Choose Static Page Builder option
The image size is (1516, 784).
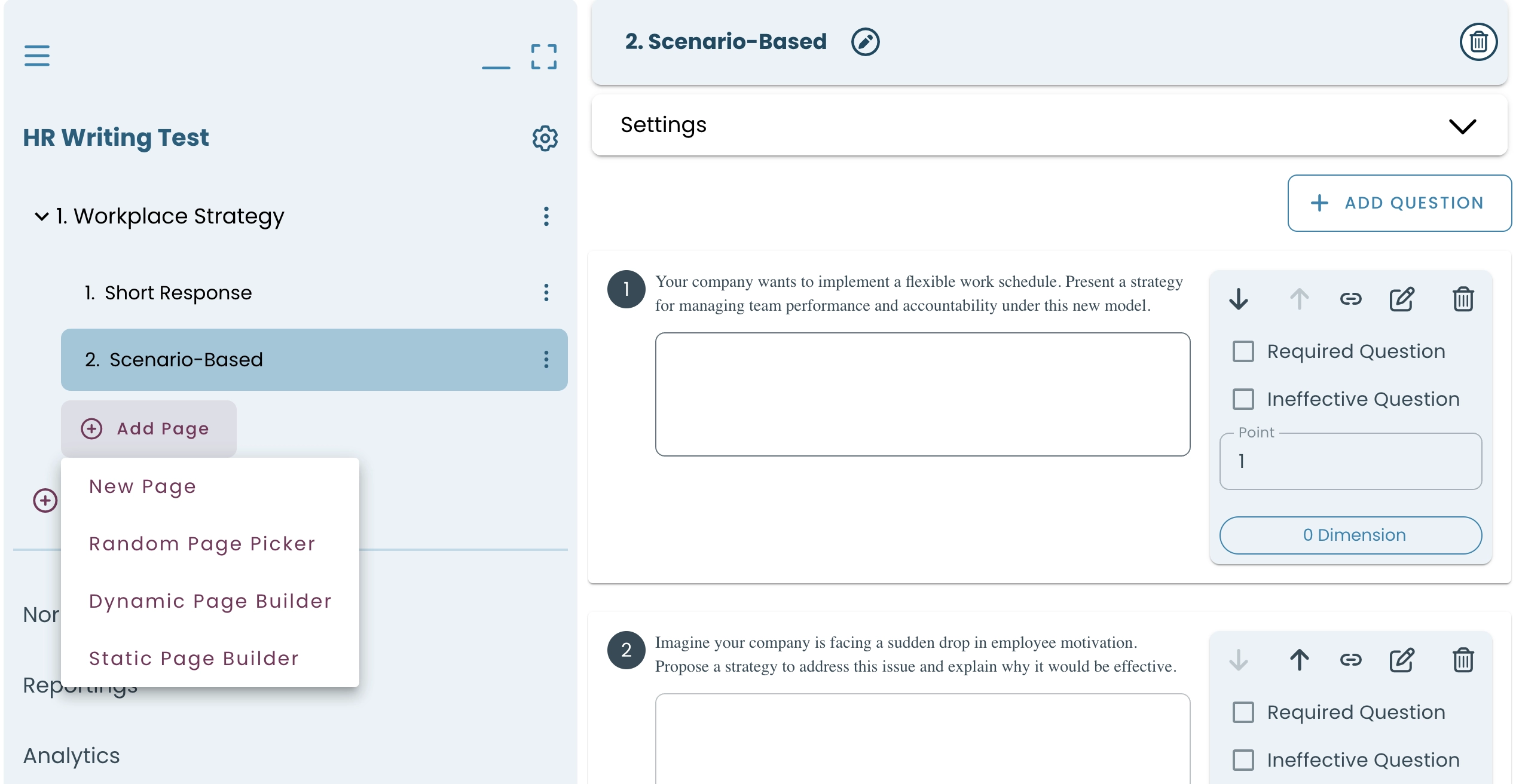coord(210,659)
